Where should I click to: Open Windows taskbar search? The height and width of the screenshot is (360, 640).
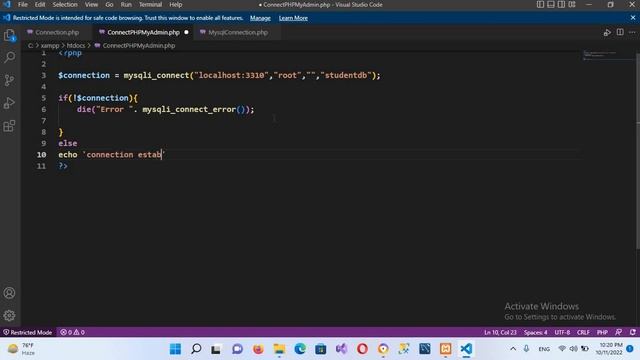pyautogui.click(x=196, y=349)
